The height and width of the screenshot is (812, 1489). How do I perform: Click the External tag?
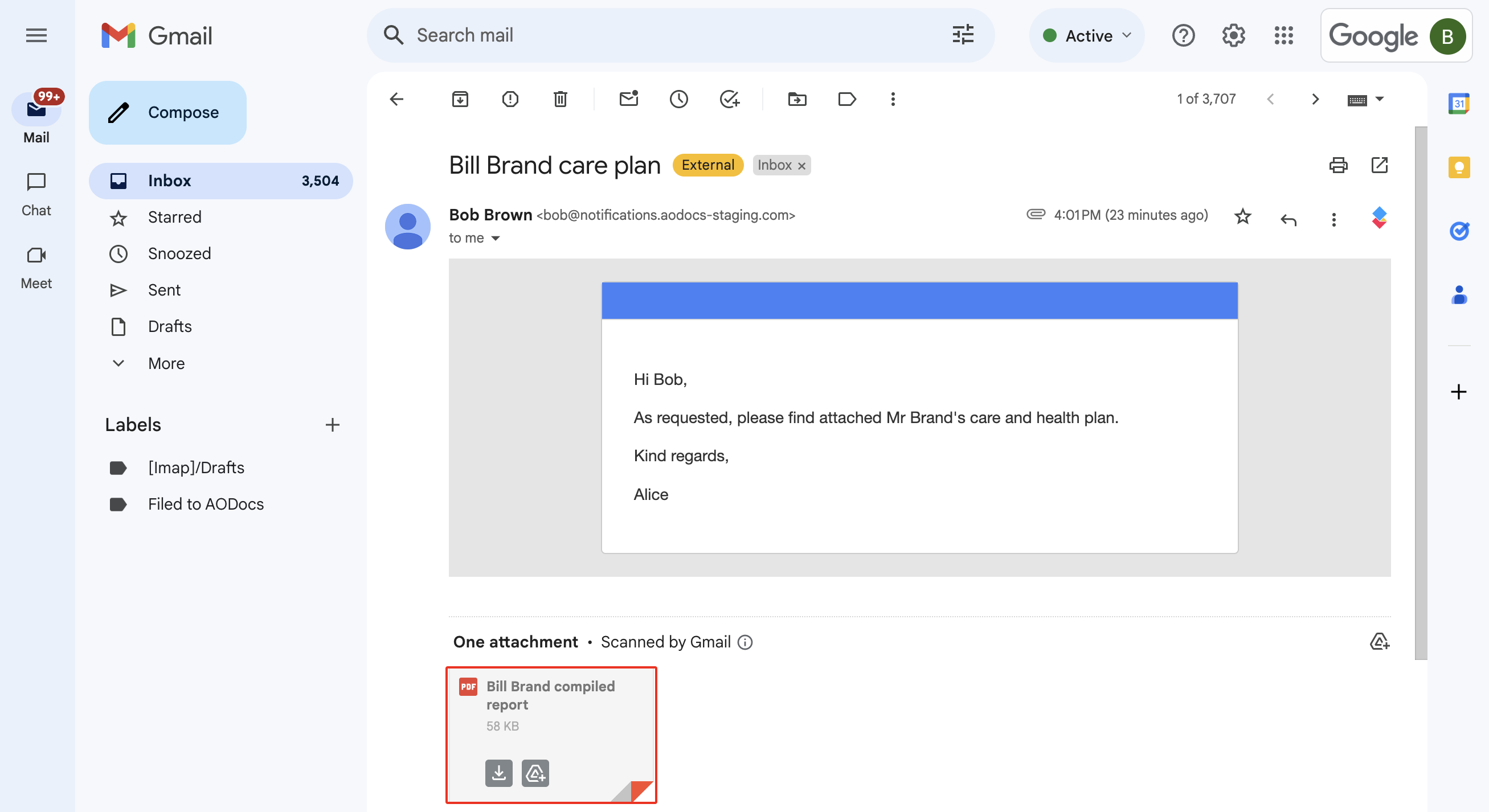[x=707, y=165]
